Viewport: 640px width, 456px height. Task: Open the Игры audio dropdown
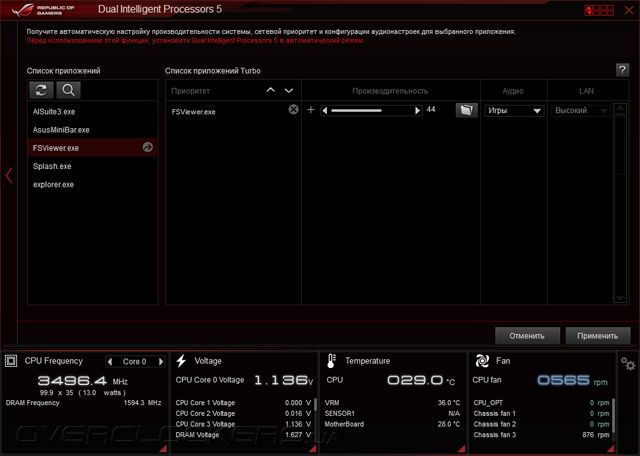click(x=514, y=111)
